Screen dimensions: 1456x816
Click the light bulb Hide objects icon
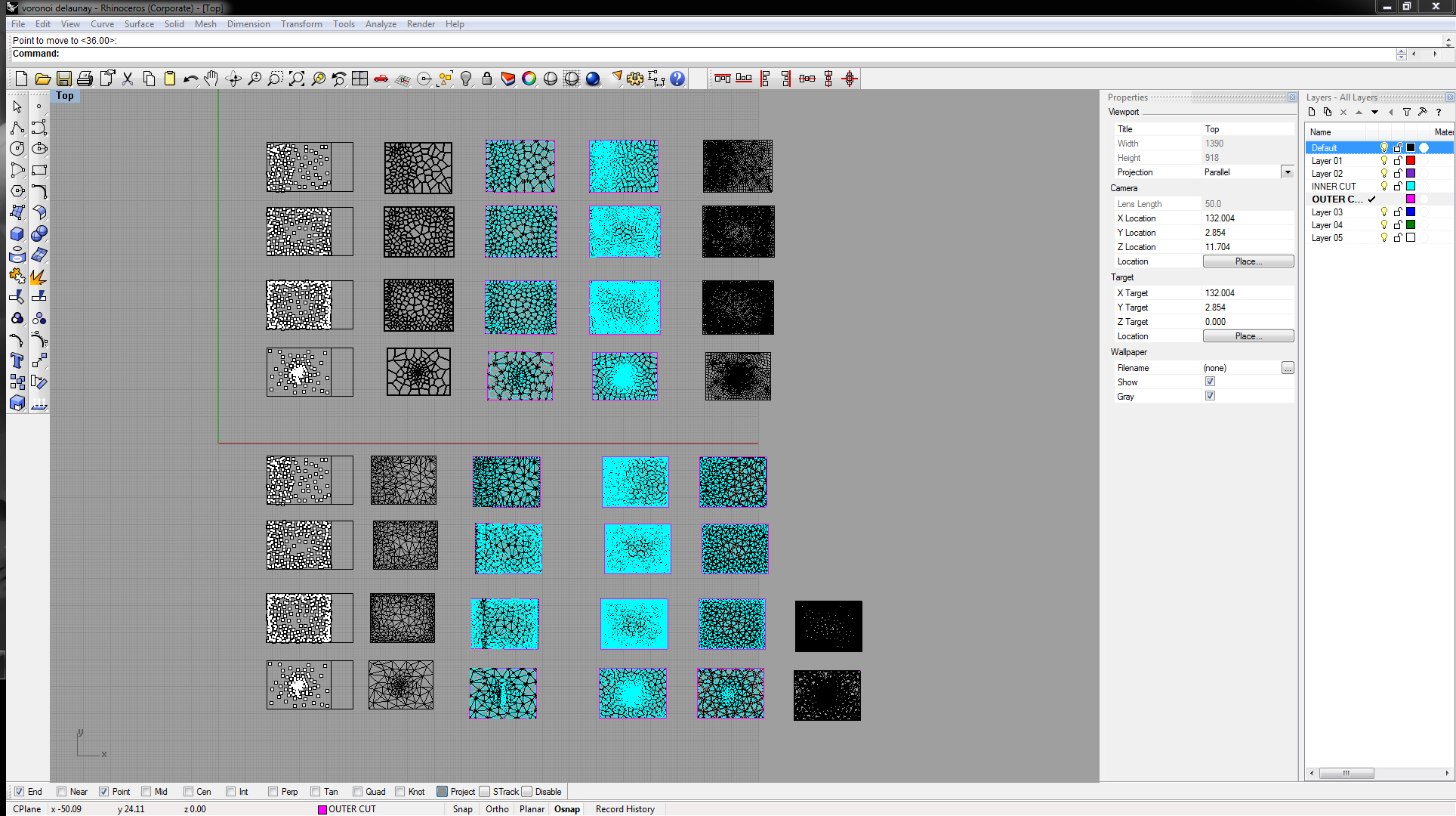pos(466,79)
